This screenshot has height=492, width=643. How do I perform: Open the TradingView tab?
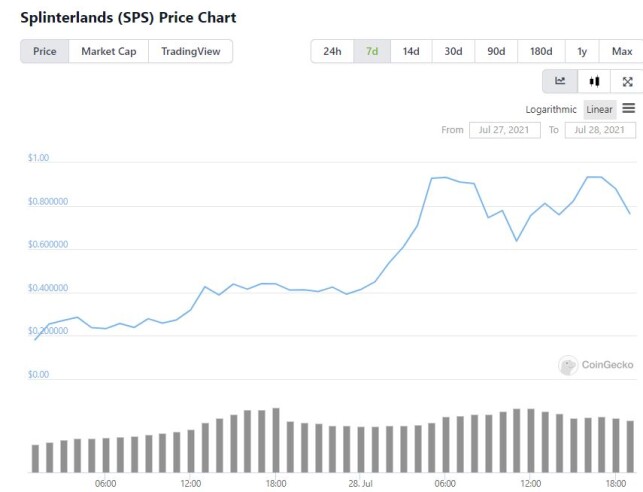[x=191, y=51]
